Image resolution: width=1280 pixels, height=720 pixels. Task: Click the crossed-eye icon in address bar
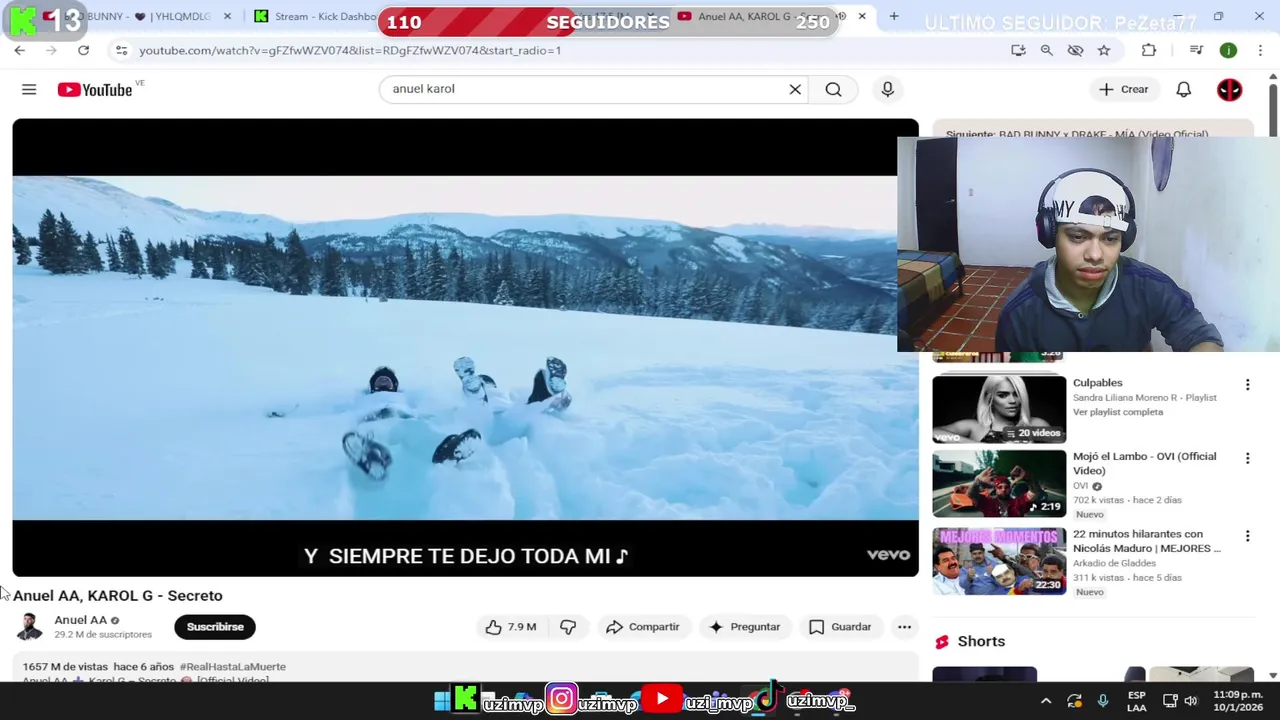click(1075, 50)
